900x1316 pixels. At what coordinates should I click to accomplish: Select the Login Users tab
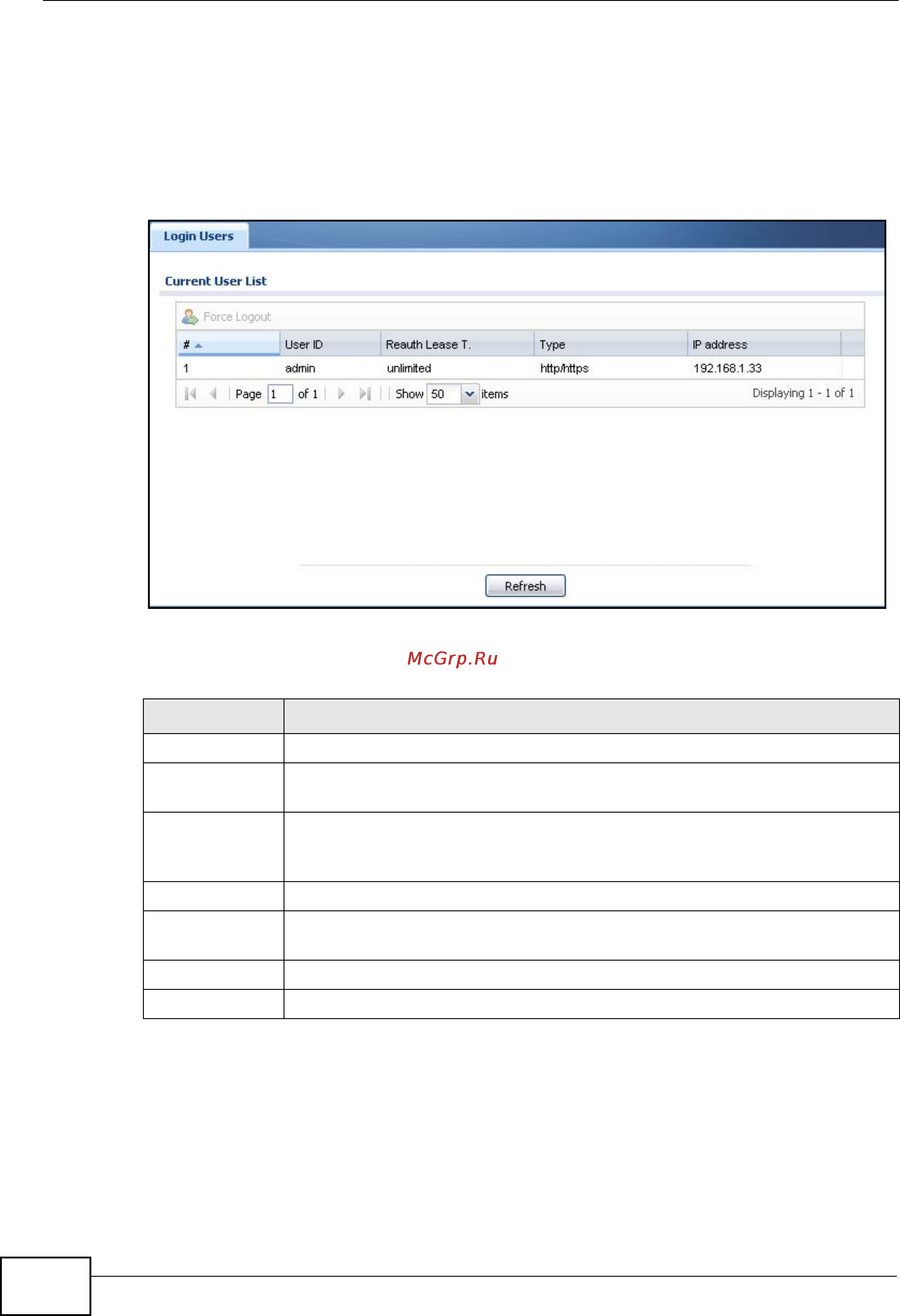(199, 236)
